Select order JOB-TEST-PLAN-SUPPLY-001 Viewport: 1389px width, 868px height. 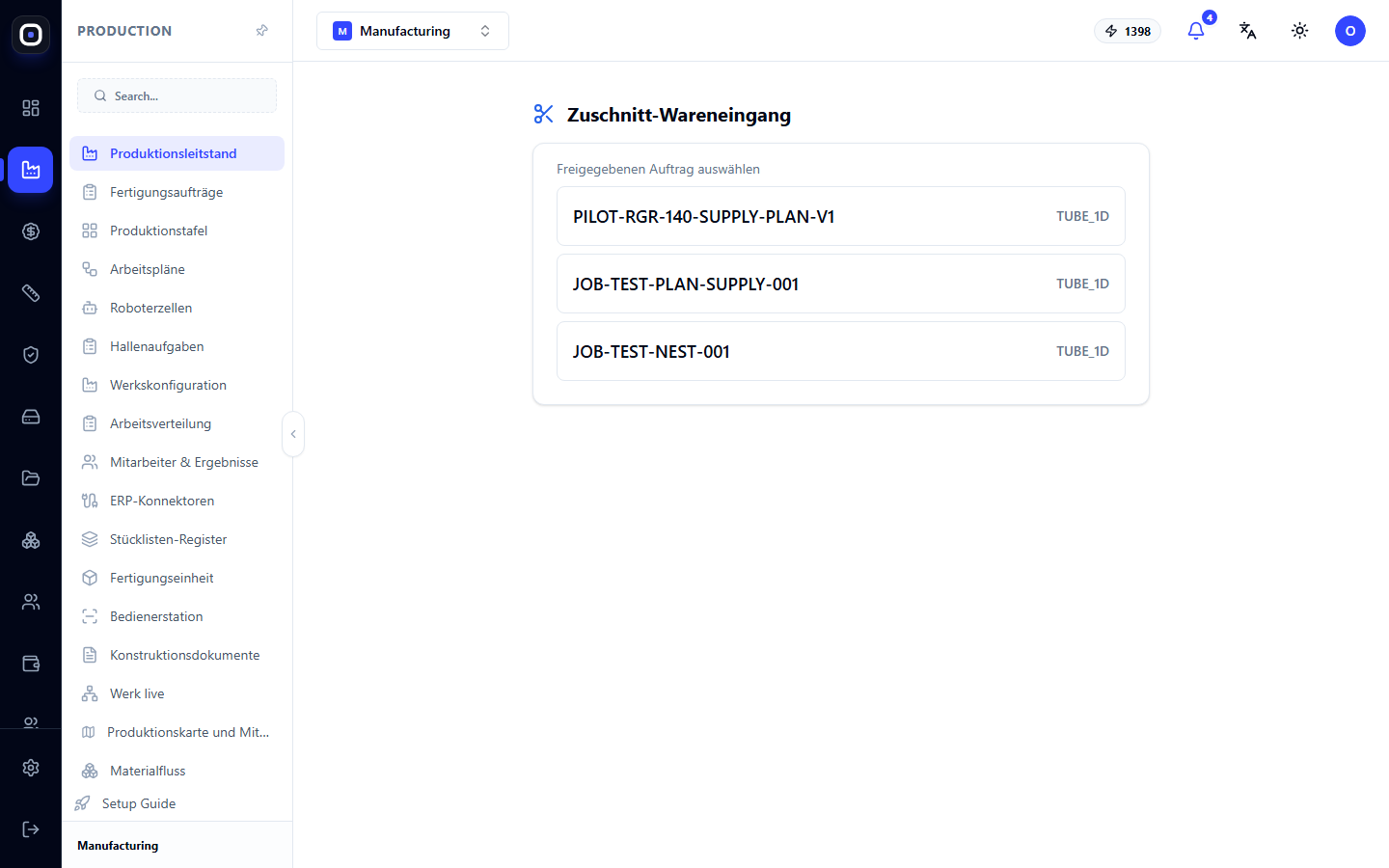point(841,284)
